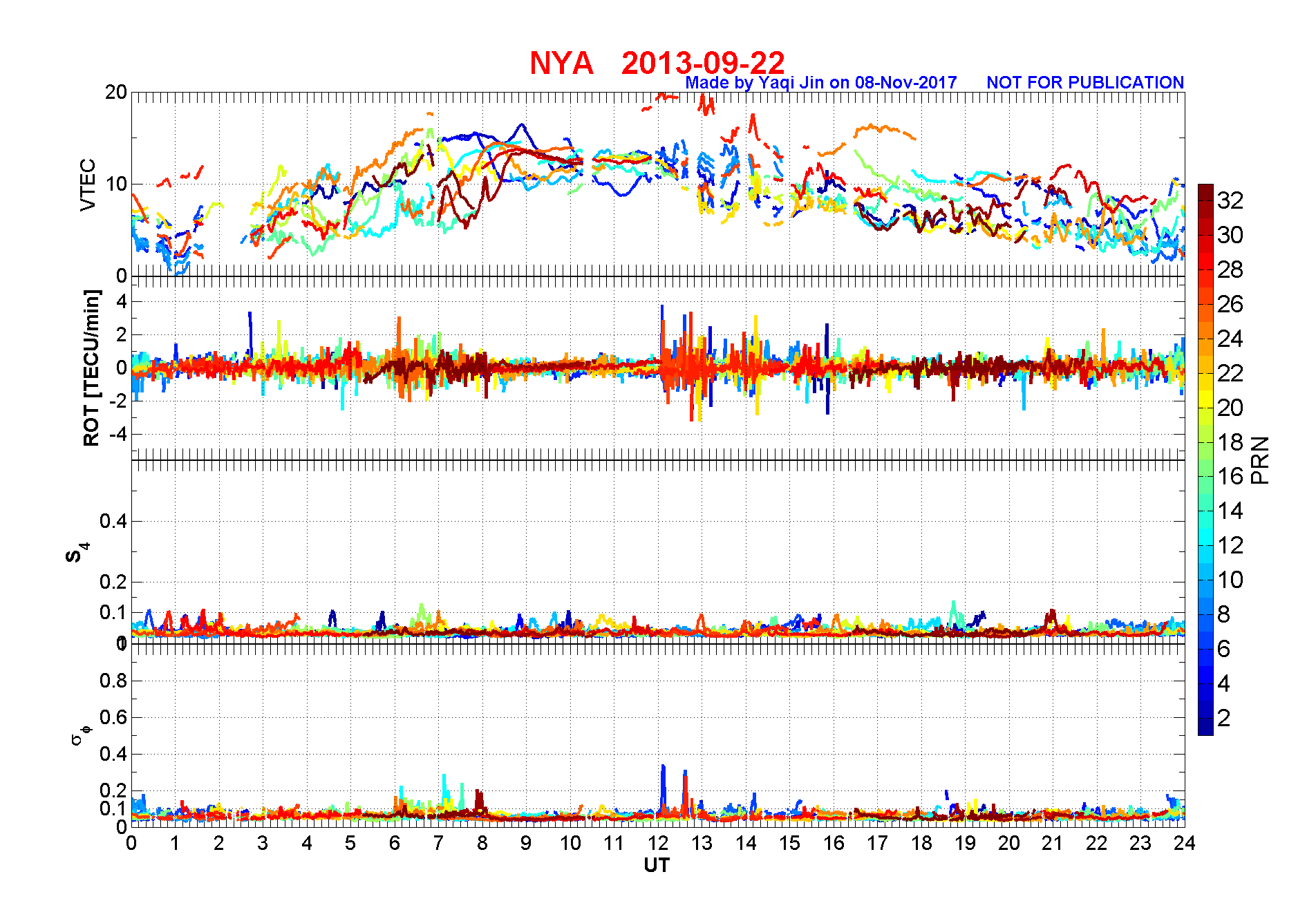
Task: Click colorbar tick label 6
Action: point(1223,649)
